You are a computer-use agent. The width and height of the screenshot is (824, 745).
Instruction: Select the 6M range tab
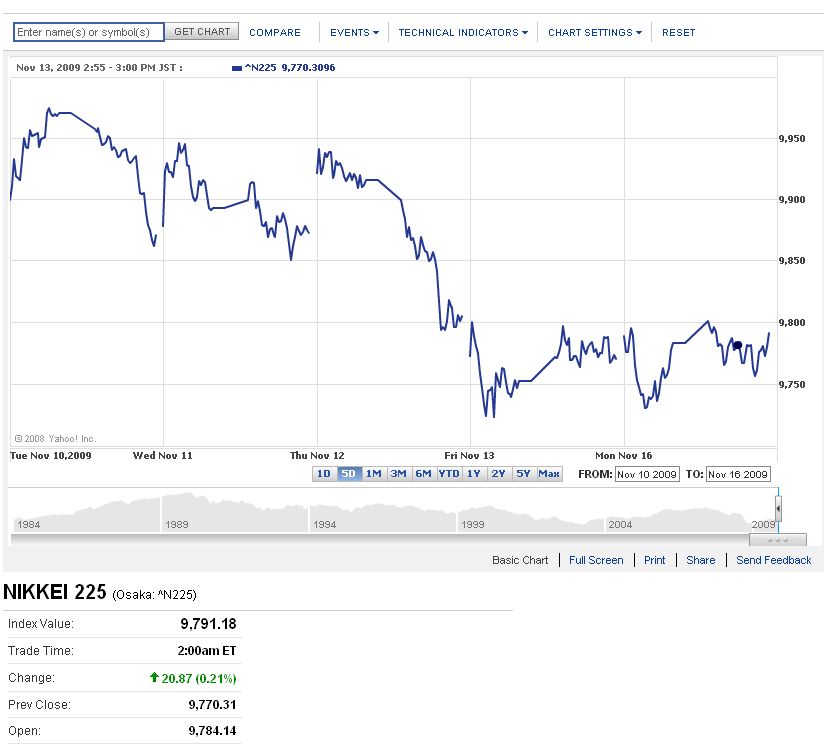(424, 474)
